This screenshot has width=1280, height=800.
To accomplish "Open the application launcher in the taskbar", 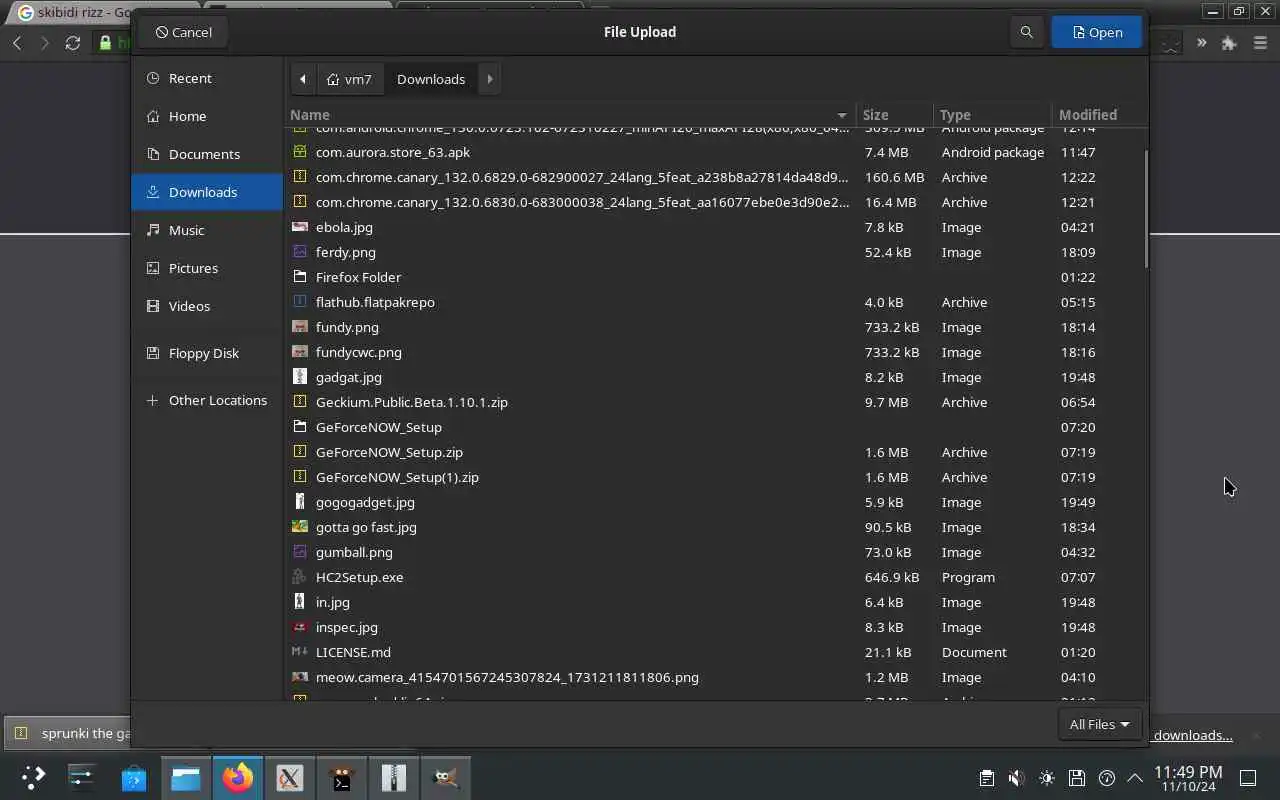I will pyautogui.click(x=33, y=777).
